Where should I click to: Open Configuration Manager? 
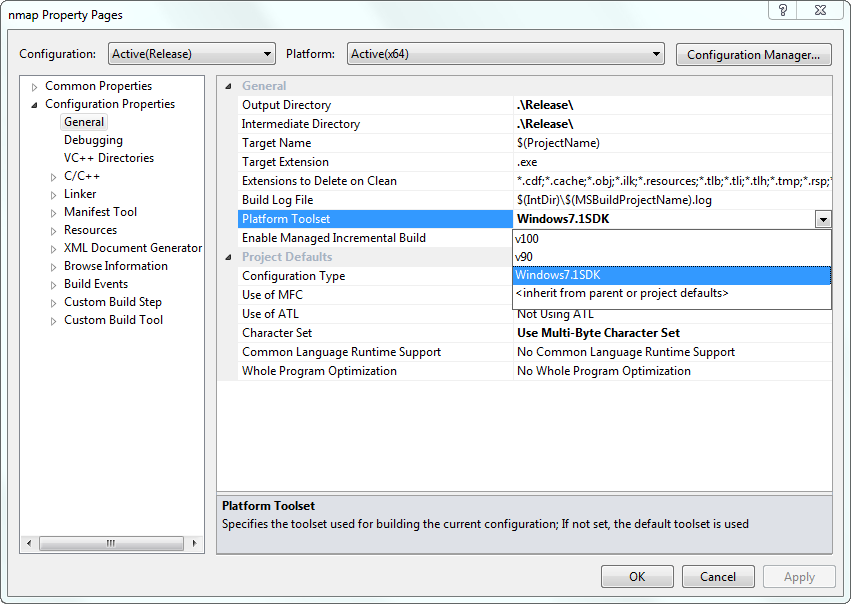pos(753,55)
